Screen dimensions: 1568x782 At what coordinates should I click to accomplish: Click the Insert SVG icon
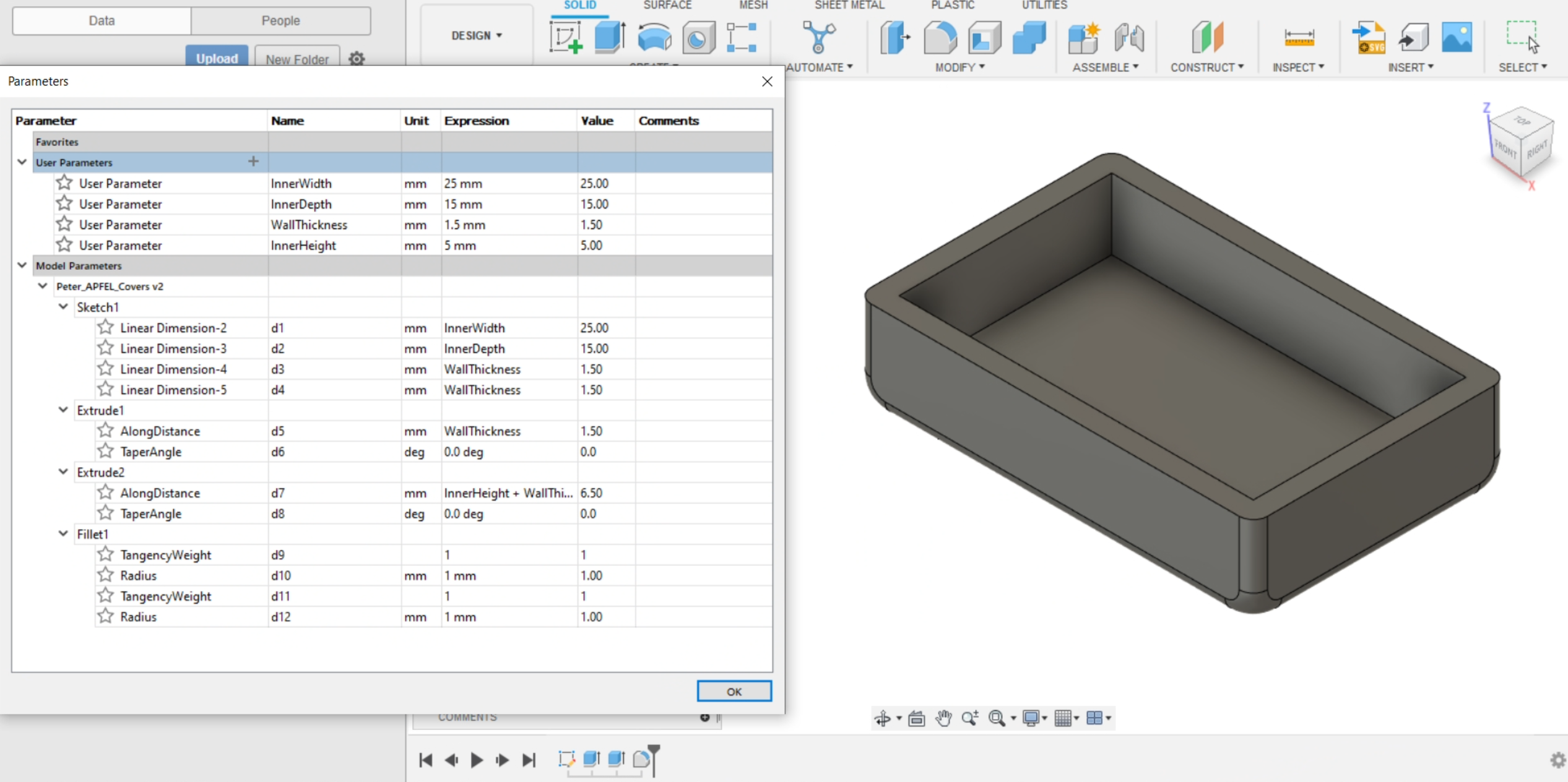point(1369,38)
